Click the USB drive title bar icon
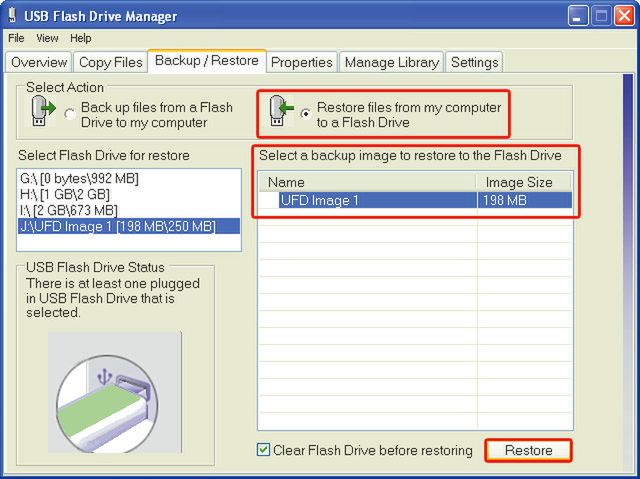 tap(14, 16)
